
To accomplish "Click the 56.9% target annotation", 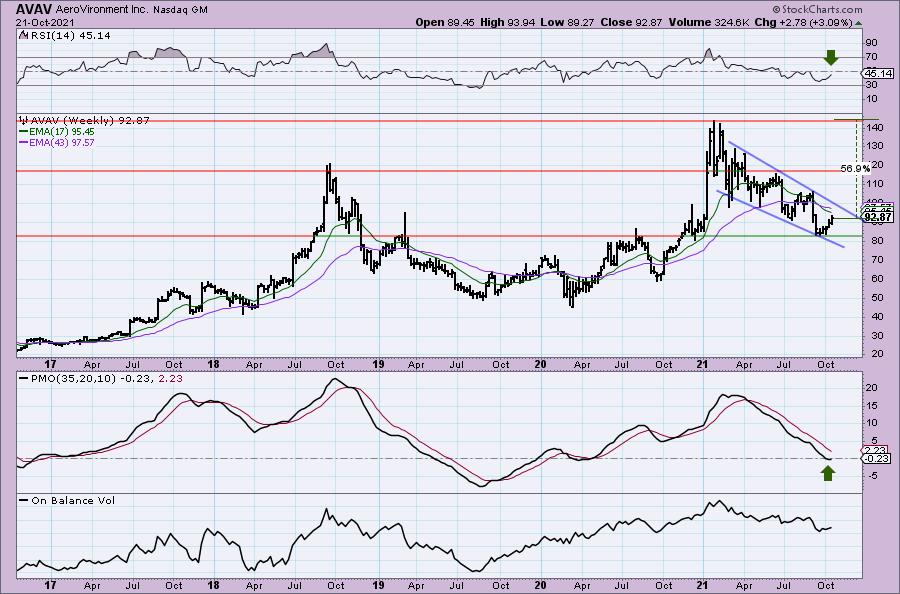I will pos(855,169).
